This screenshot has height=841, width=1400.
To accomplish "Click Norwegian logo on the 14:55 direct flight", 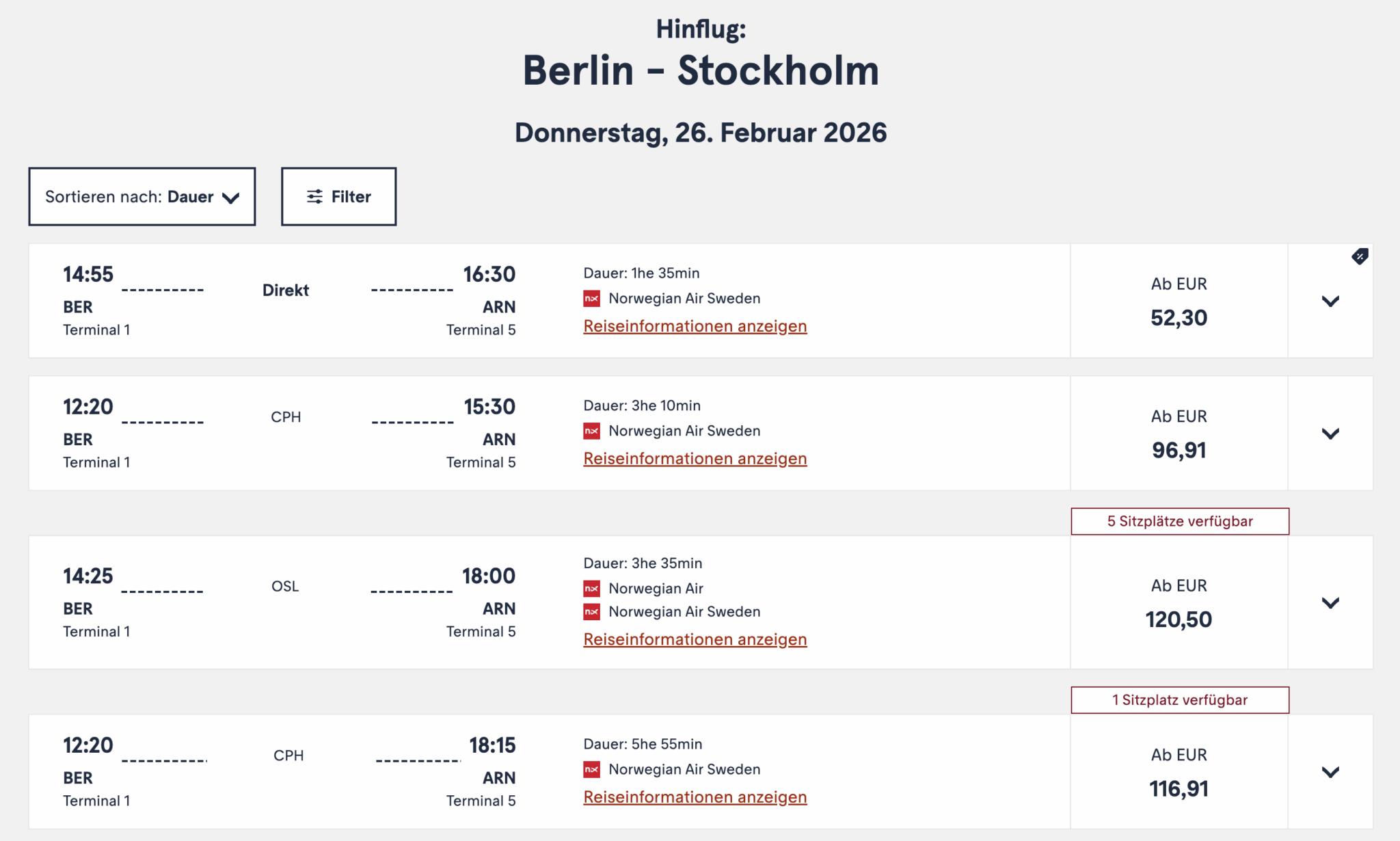I will 591,299.
